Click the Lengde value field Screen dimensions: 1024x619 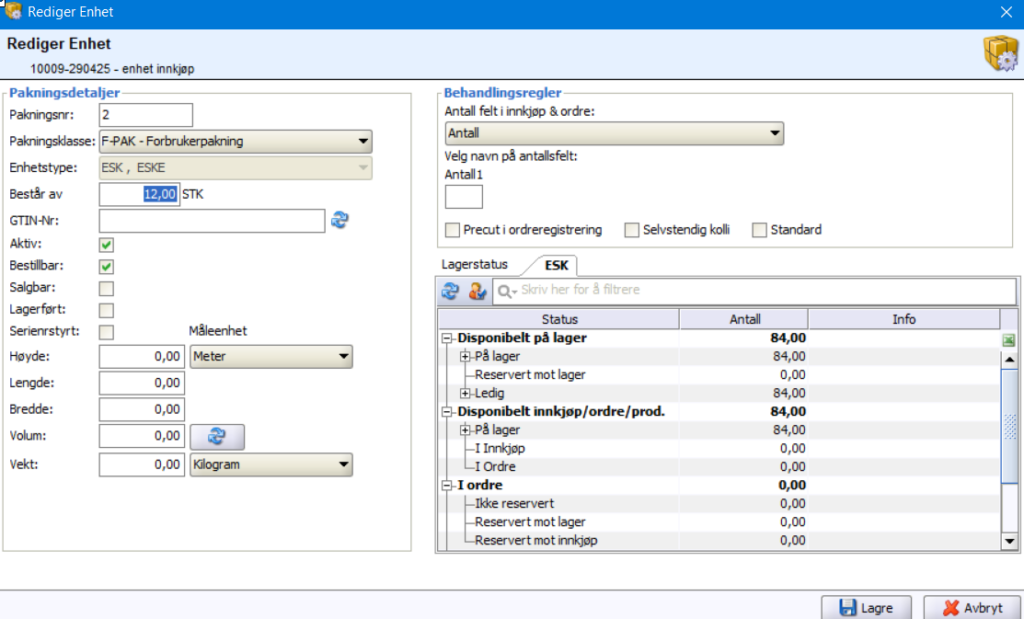pyautogui.click(x=142, y=383)
